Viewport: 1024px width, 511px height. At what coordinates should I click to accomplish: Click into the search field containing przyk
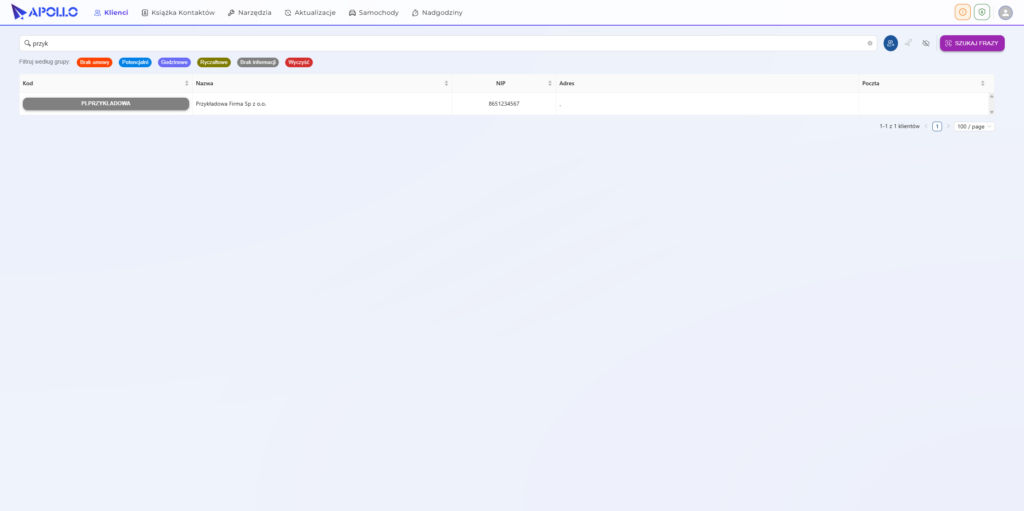pos(448,43)
